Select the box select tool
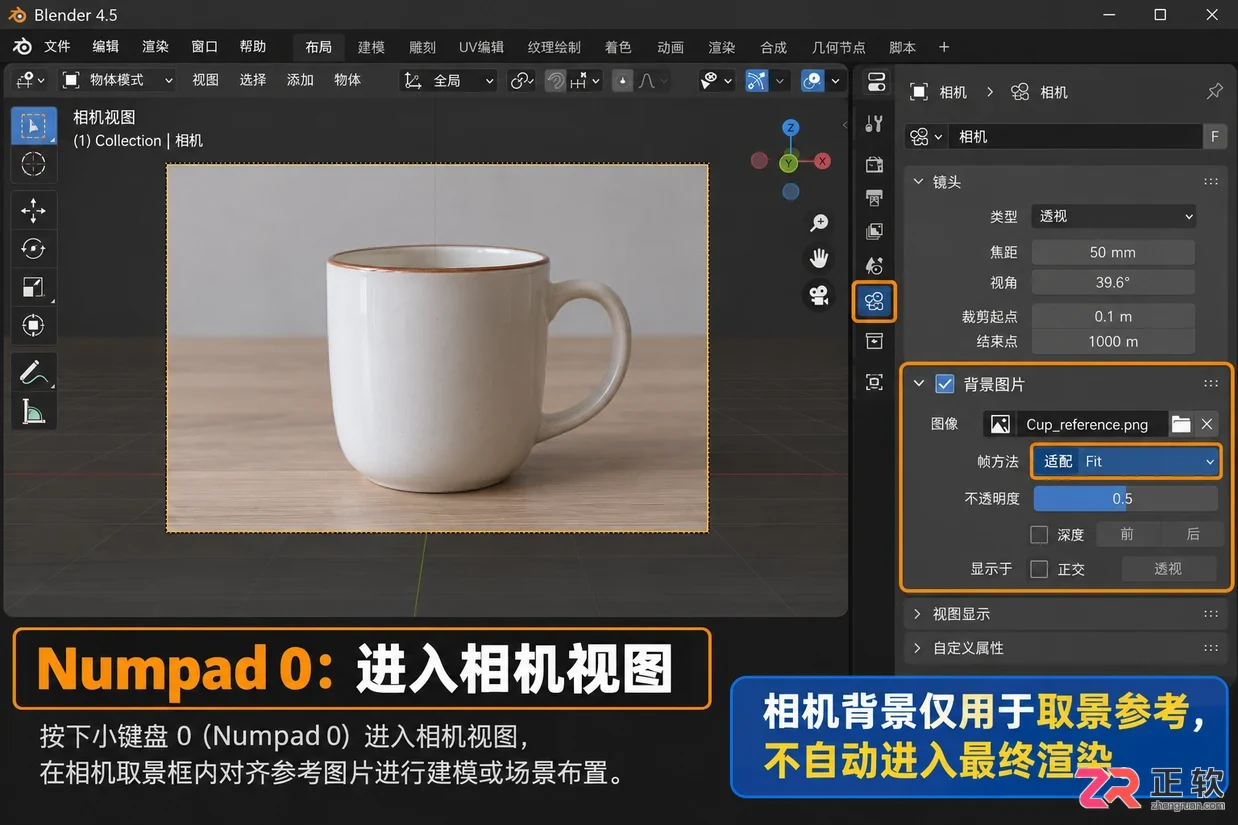This screenshot has width=1238, height=825. [34, 126]
